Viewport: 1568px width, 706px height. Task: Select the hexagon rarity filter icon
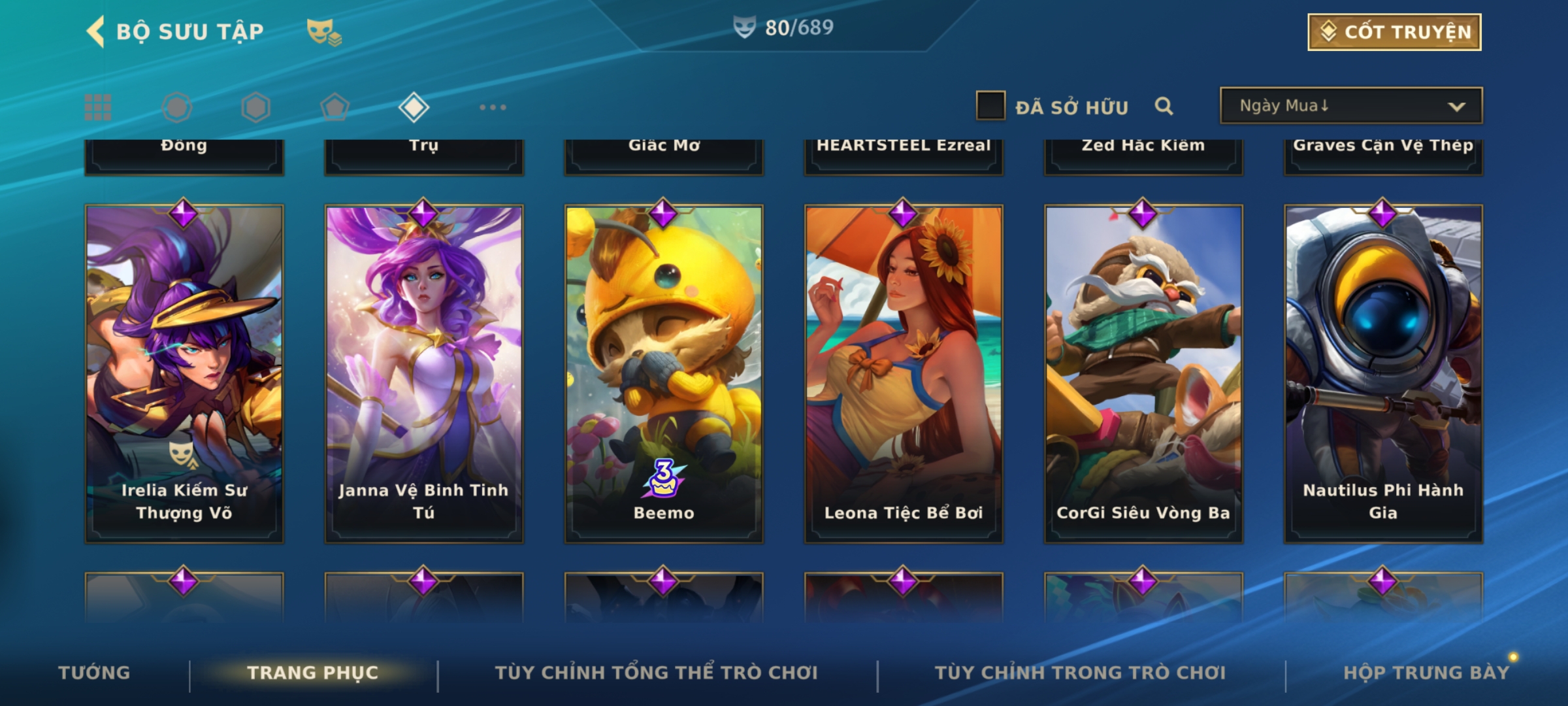[255, 107]
